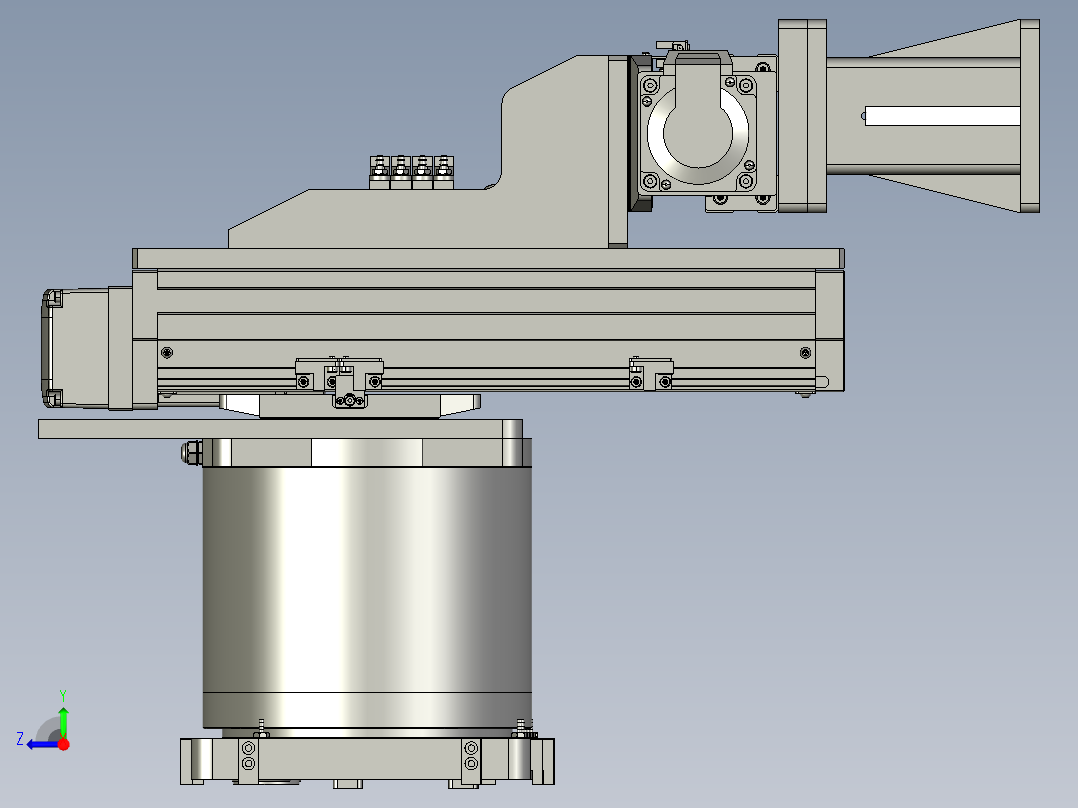The image size is (1078, 808).
Task: Select the vertical plate behind the servo motor
Action: tap(618, 151)
